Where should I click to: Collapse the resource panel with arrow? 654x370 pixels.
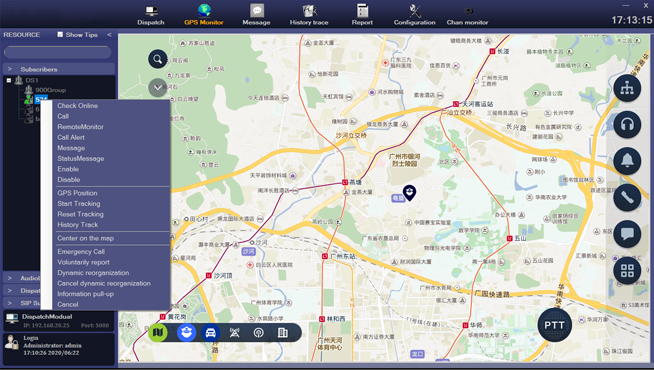click(109, 35)
